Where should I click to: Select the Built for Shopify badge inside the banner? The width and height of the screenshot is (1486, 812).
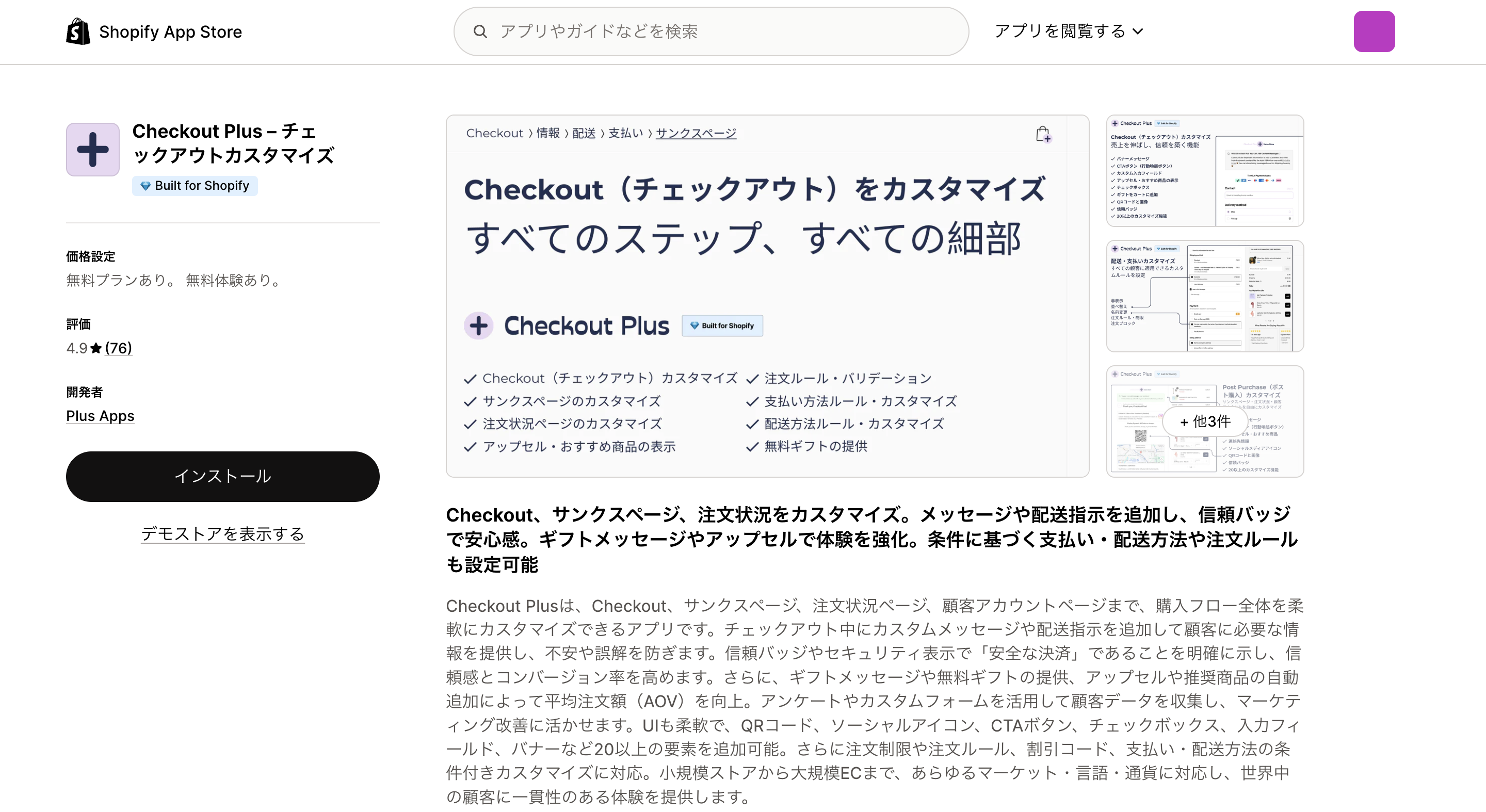(x=722, y=325)
